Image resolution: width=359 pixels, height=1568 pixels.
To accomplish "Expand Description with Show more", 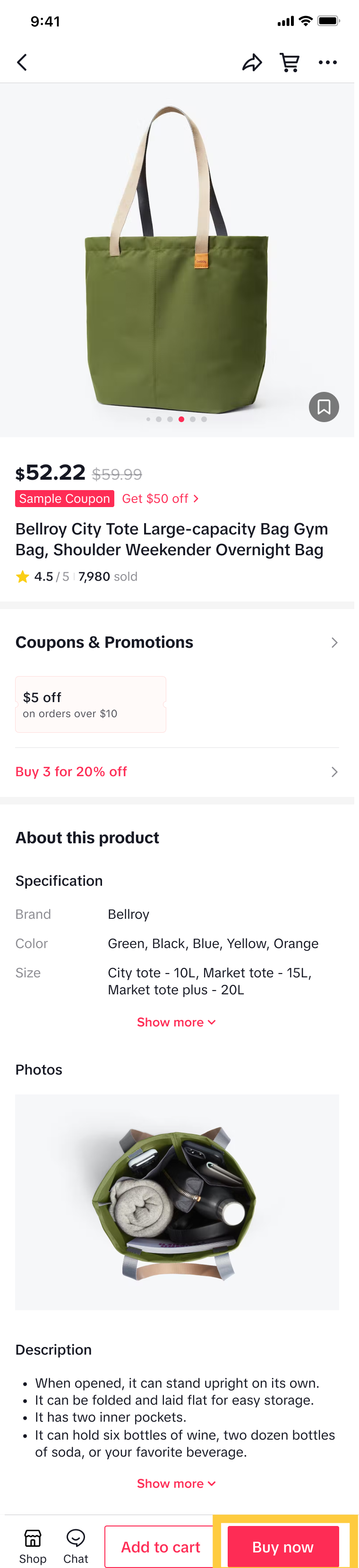I will (176, 1483).
